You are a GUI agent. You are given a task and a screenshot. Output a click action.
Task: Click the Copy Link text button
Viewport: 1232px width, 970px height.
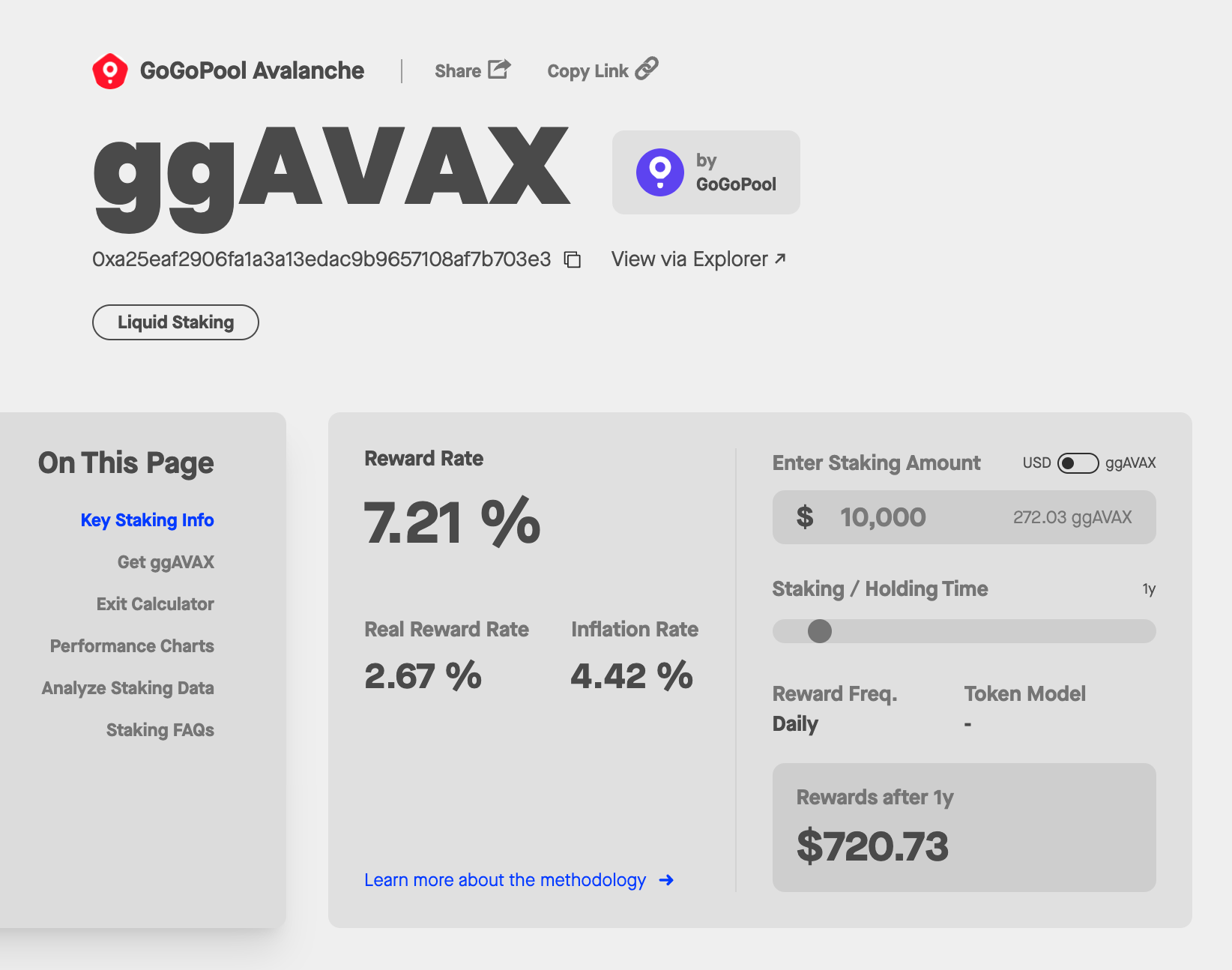click(588, 71)
